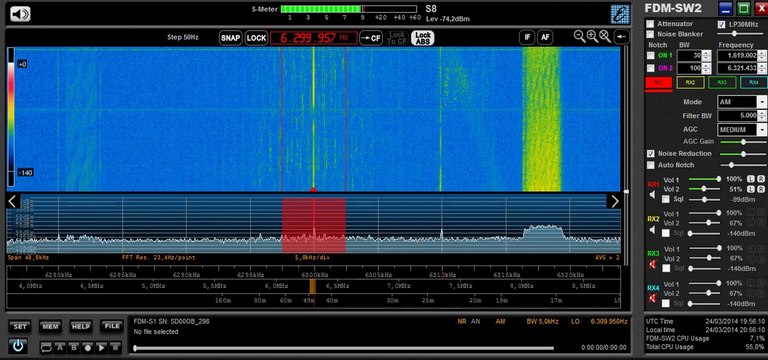This screenshot has height=360, width=768.
Task: Enable the Attenuator checkbox
Action: 650,24
